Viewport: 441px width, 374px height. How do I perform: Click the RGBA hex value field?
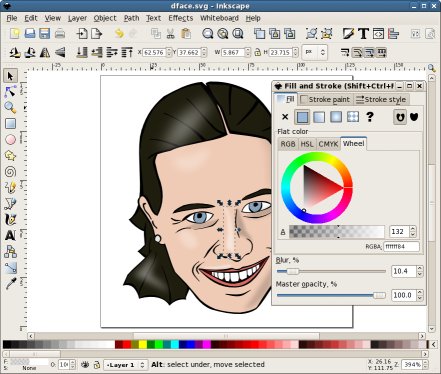pyautogui.click(x=401, y=247)
